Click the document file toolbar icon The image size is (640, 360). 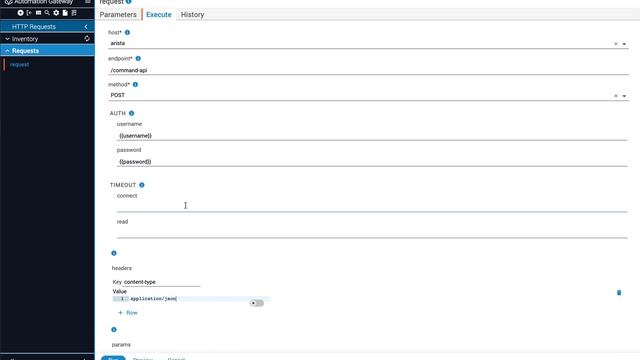(x=65, y=13)
